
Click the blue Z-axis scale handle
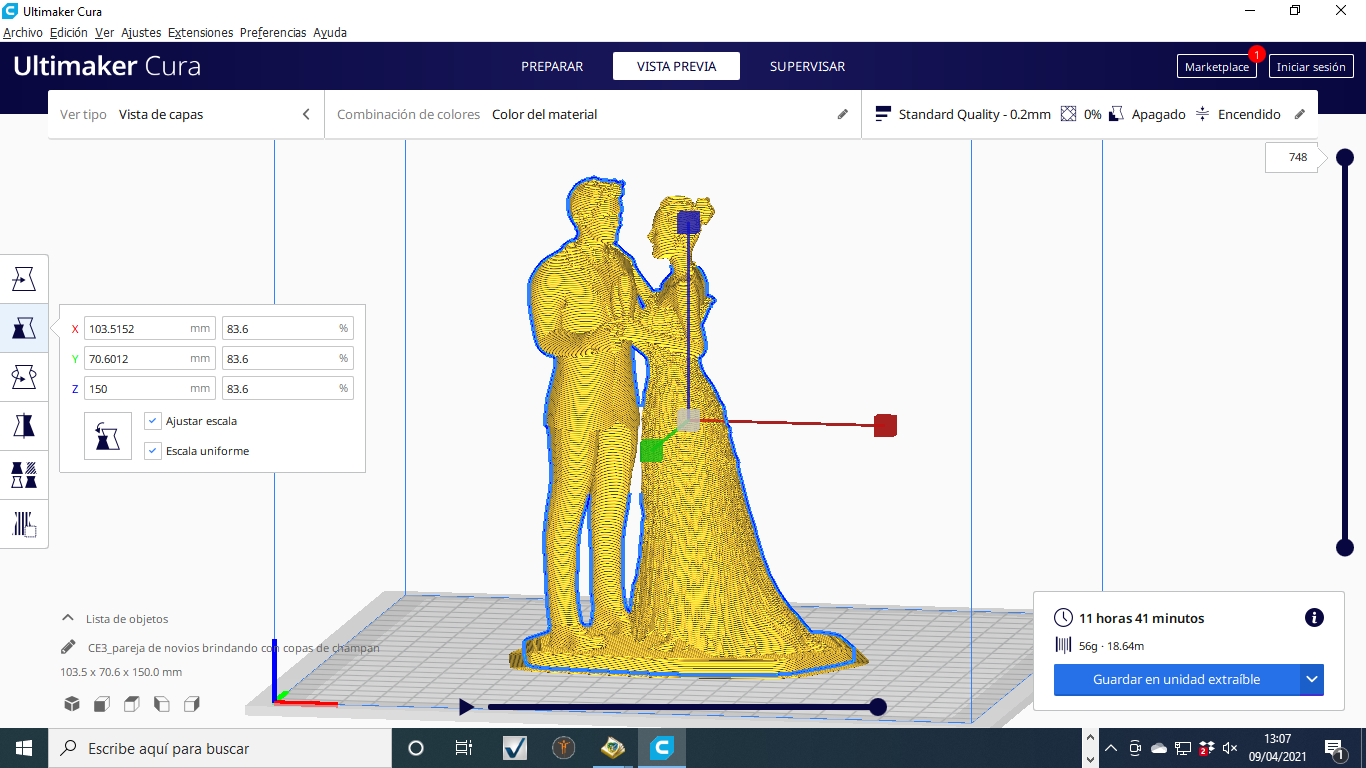pyautogui.click(x=689, y=222)
